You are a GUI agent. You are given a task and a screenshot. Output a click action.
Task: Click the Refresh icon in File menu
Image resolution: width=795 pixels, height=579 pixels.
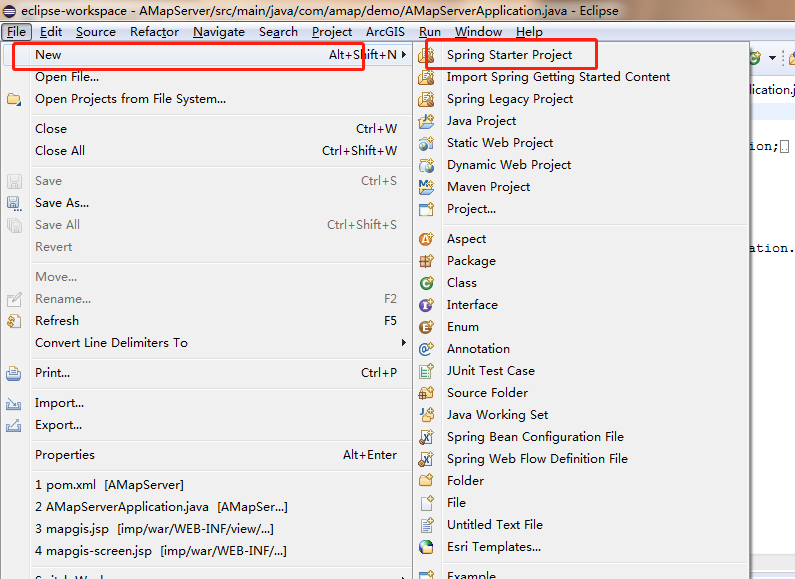tap(14, 321)
